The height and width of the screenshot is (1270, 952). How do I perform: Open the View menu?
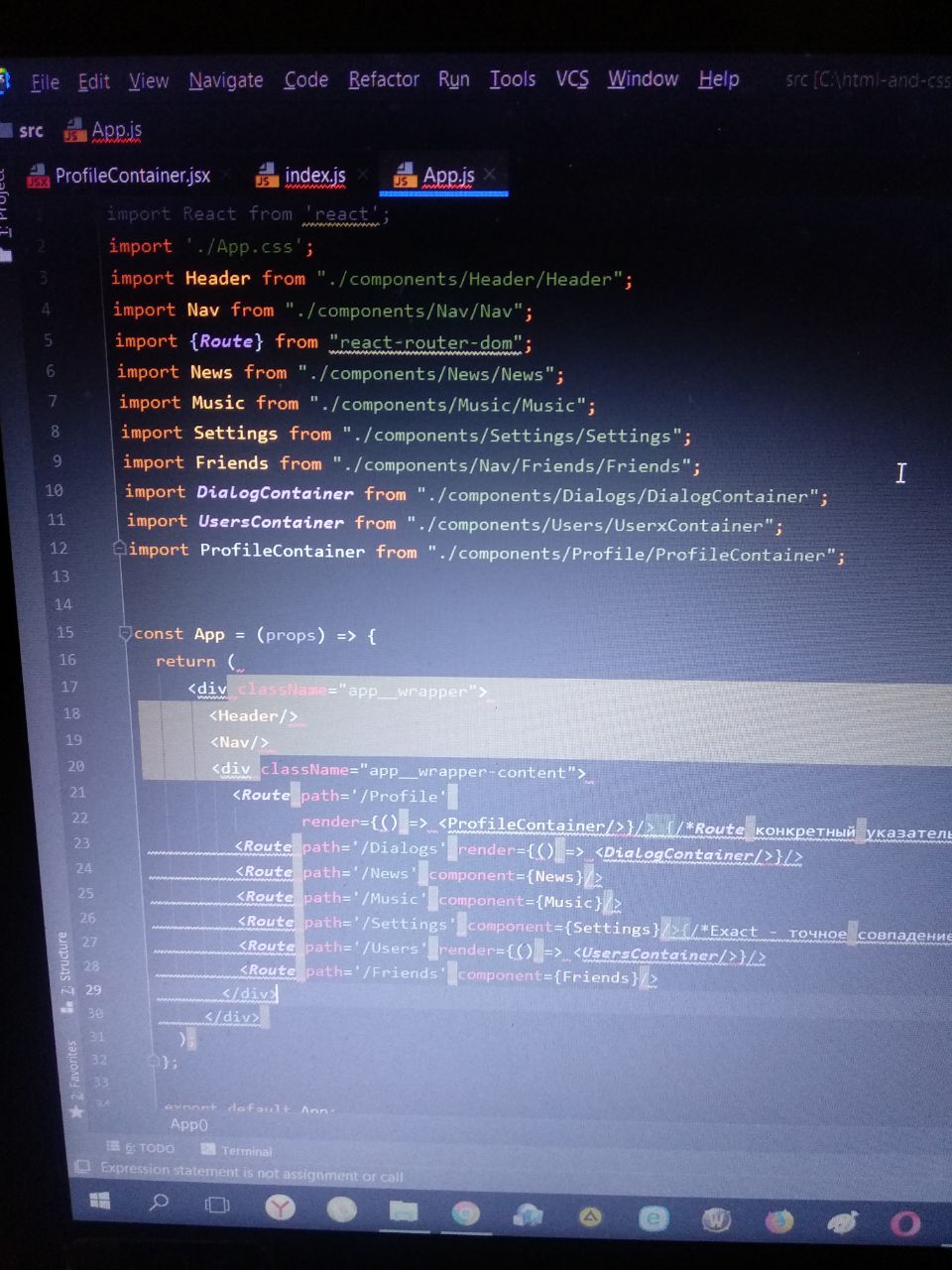(x=149, y=81)
